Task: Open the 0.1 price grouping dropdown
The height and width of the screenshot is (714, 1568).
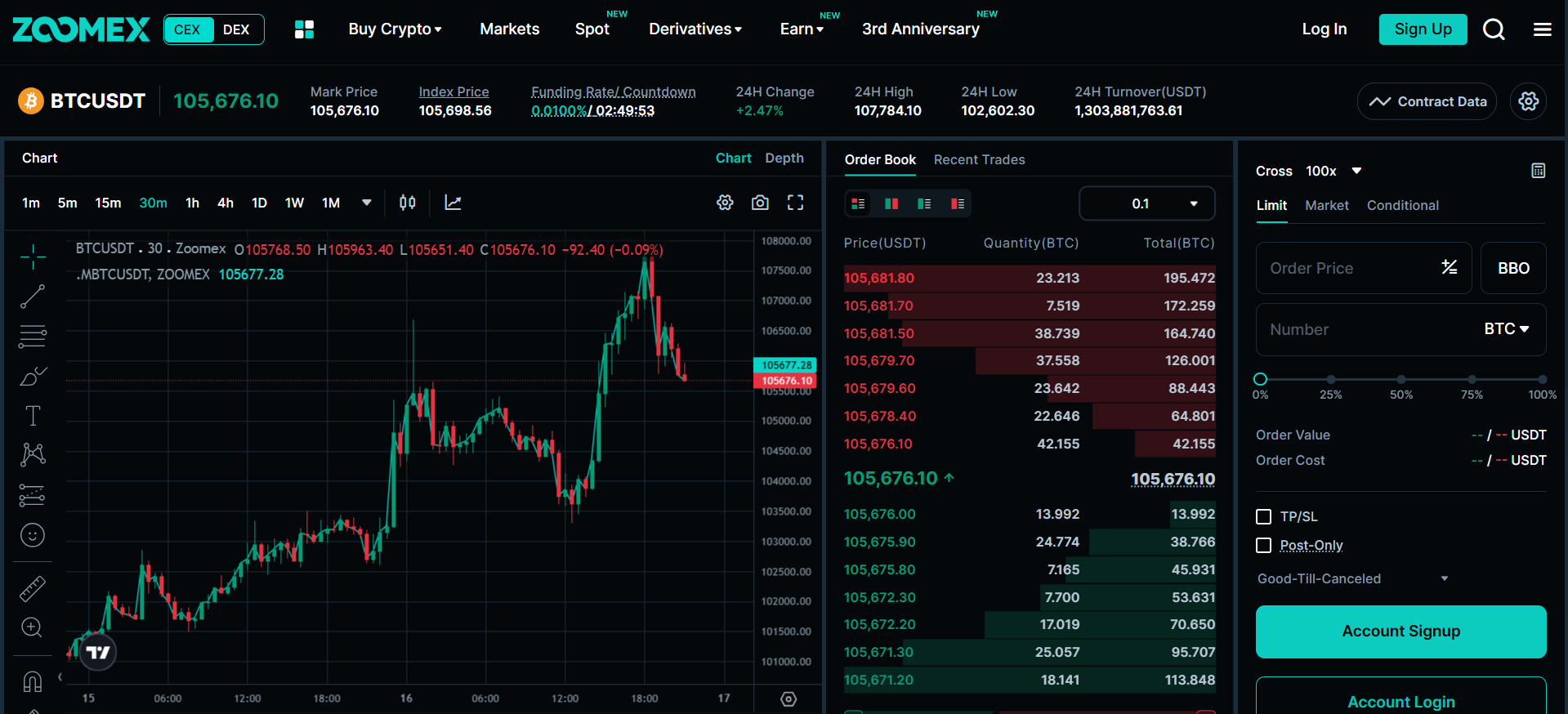Action: click(1147, 203)
